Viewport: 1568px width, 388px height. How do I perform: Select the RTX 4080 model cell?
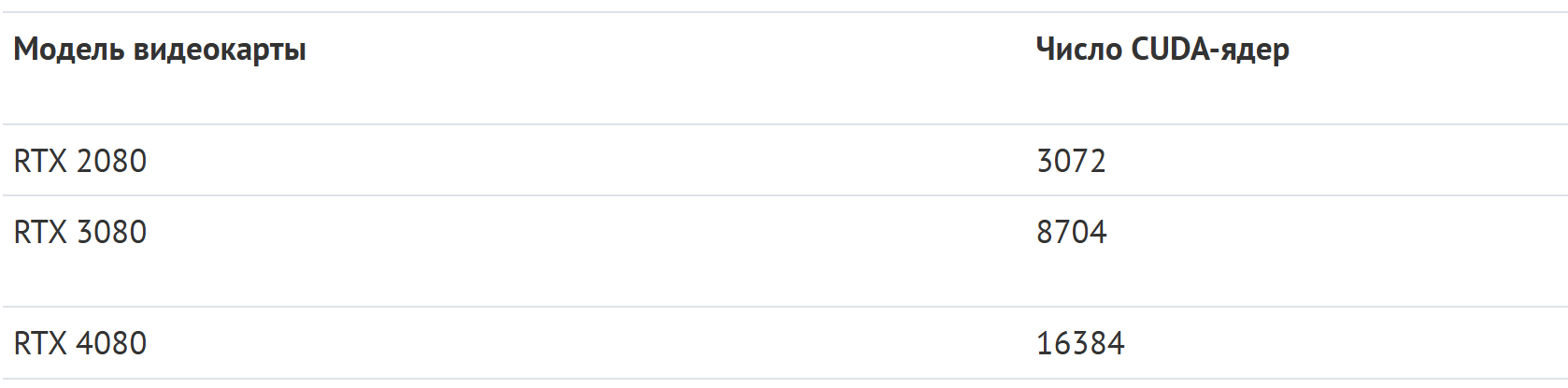[x=80, y=343]
